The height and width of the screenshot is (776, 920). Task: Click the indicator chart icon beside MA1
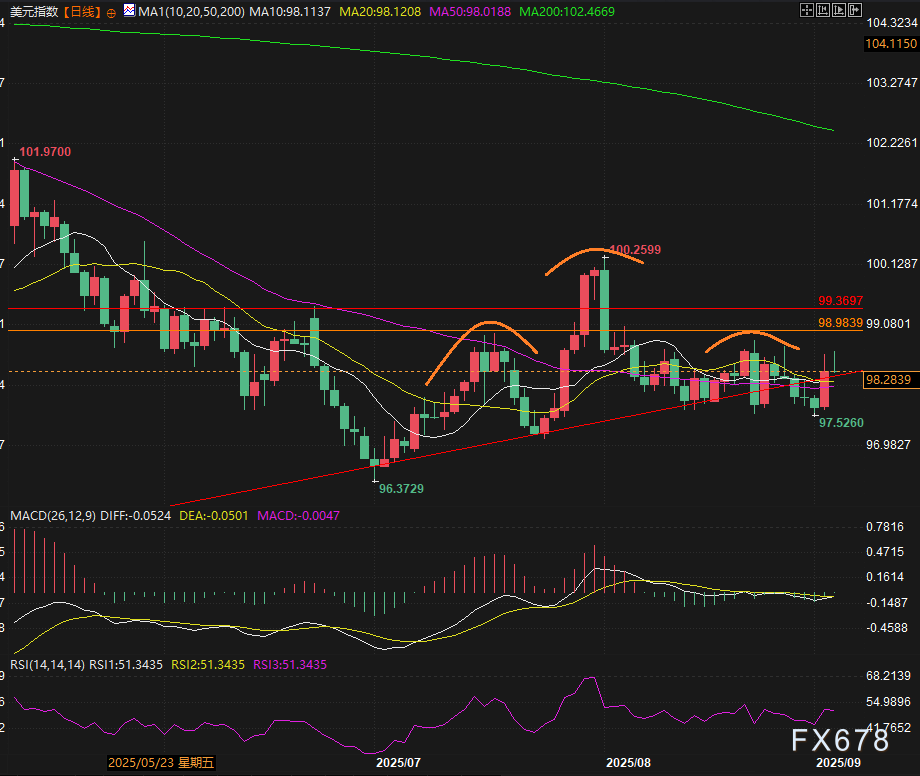click(128, 12)
